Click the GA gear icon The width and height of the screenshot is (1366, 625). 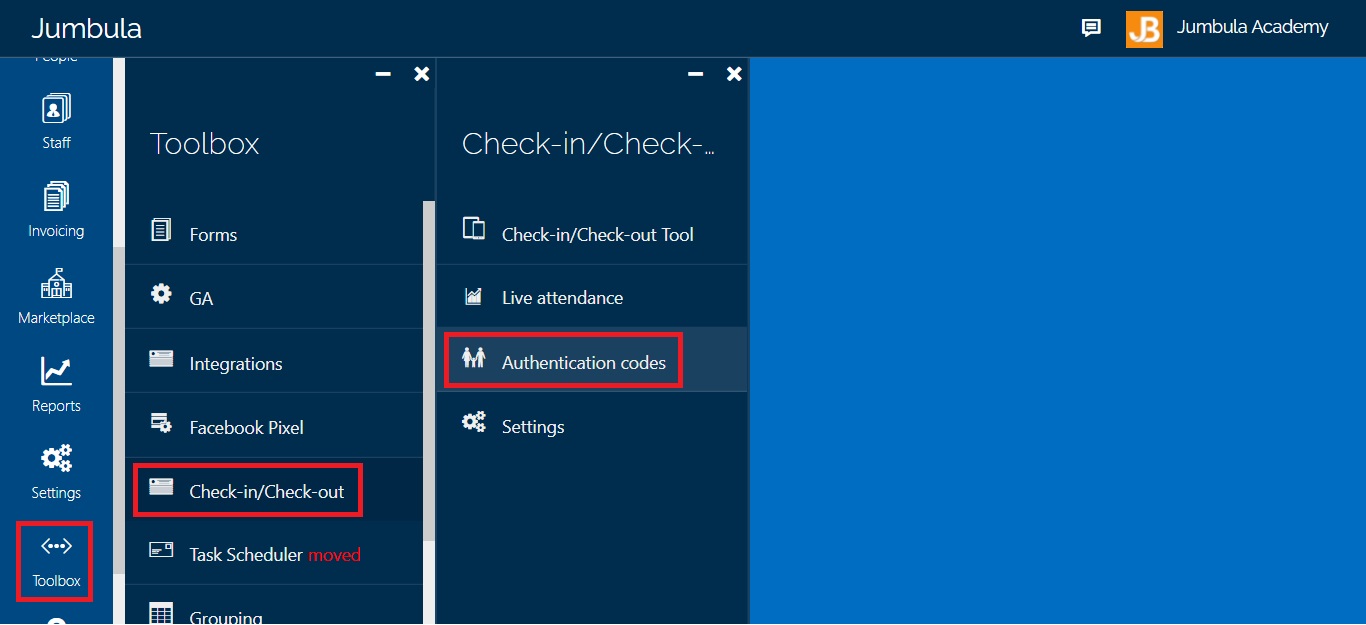[x=161, y=295]
